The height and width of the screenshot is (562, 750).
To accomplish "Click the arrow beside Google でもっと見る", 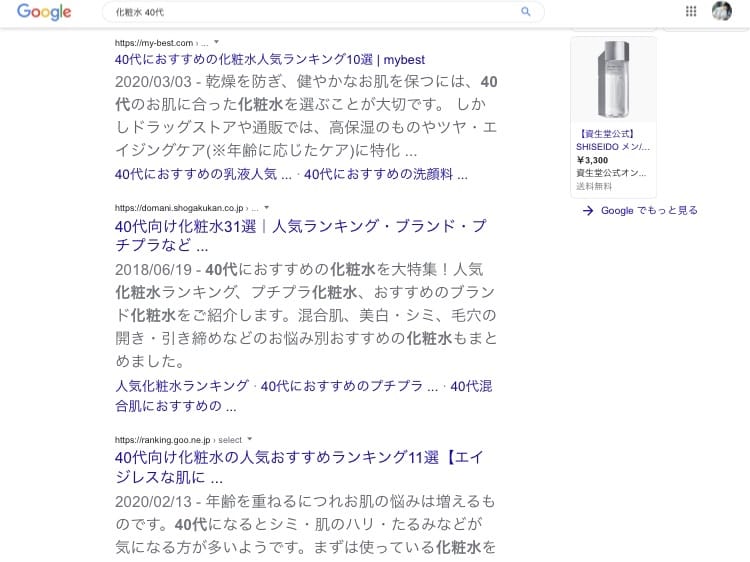I will click(x=588, y=210).
